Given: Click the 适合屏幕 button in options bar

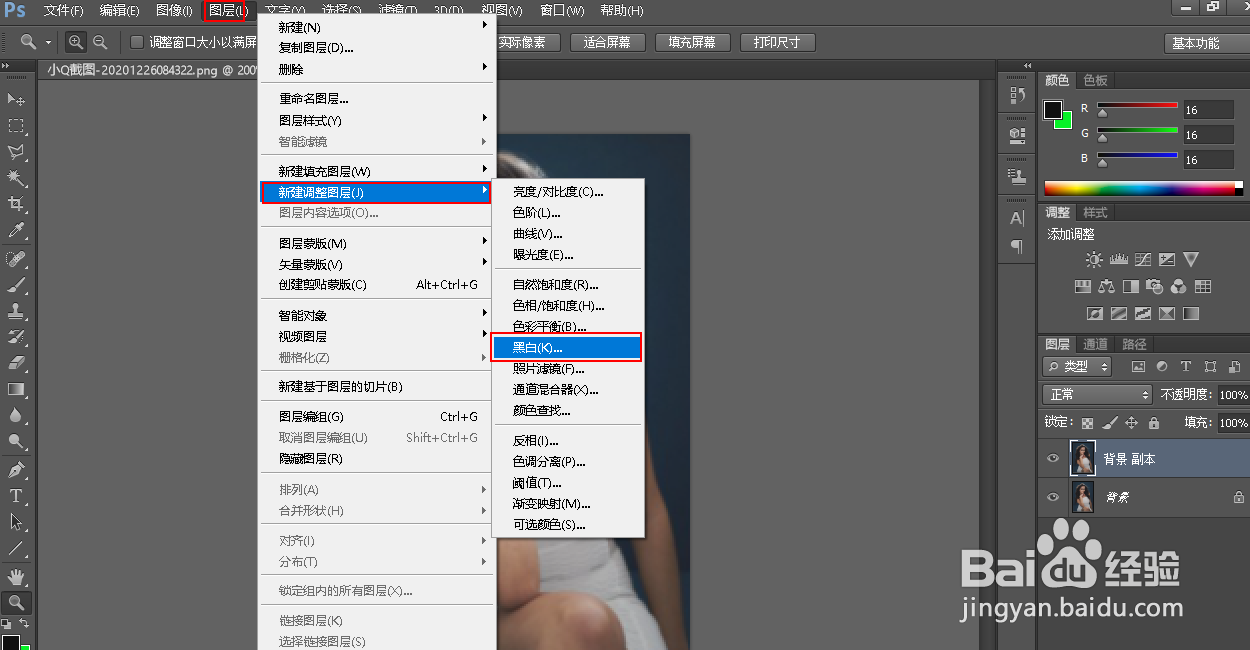Looking at the screenshot, I should click(x=607, y=42).
